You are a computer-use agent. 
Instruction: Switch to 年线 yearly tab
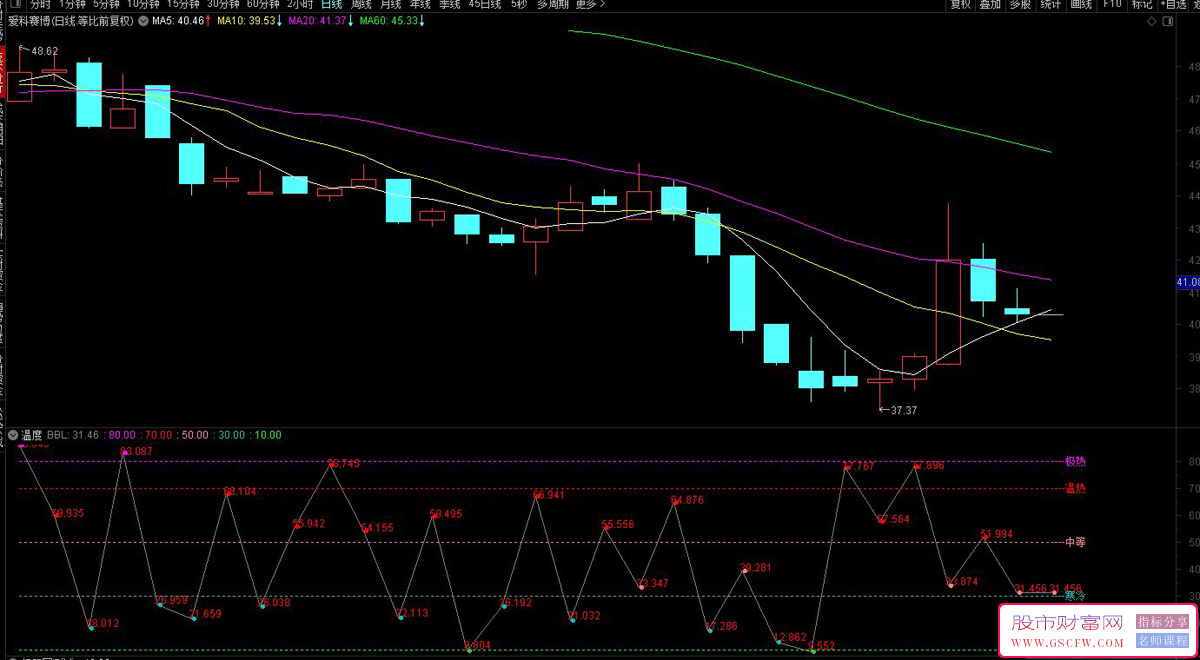420,5
